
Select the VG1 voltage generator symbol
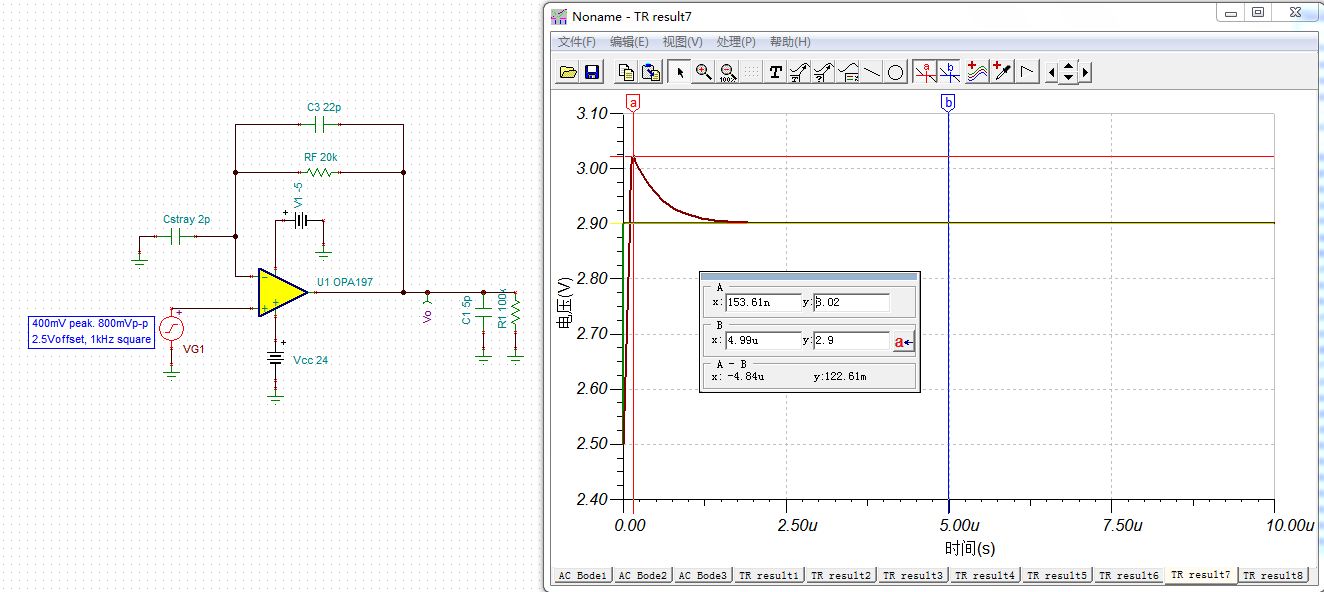(171, 328)
